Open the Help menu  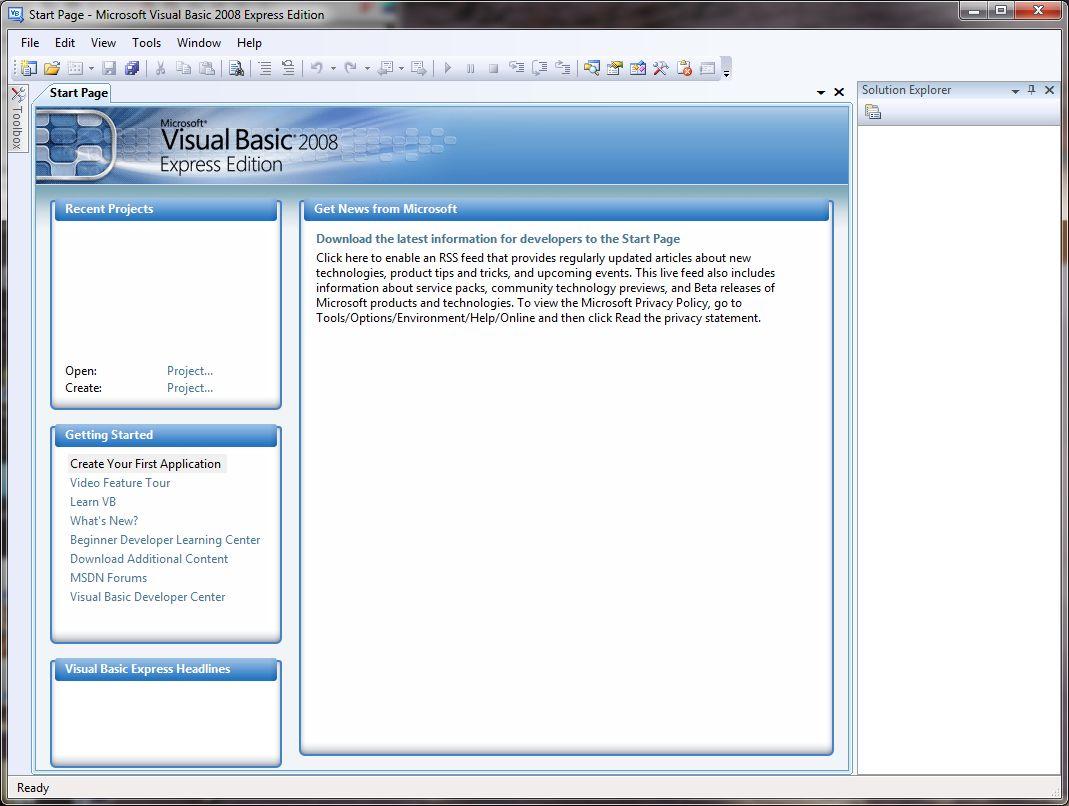[x=249, y=42]
